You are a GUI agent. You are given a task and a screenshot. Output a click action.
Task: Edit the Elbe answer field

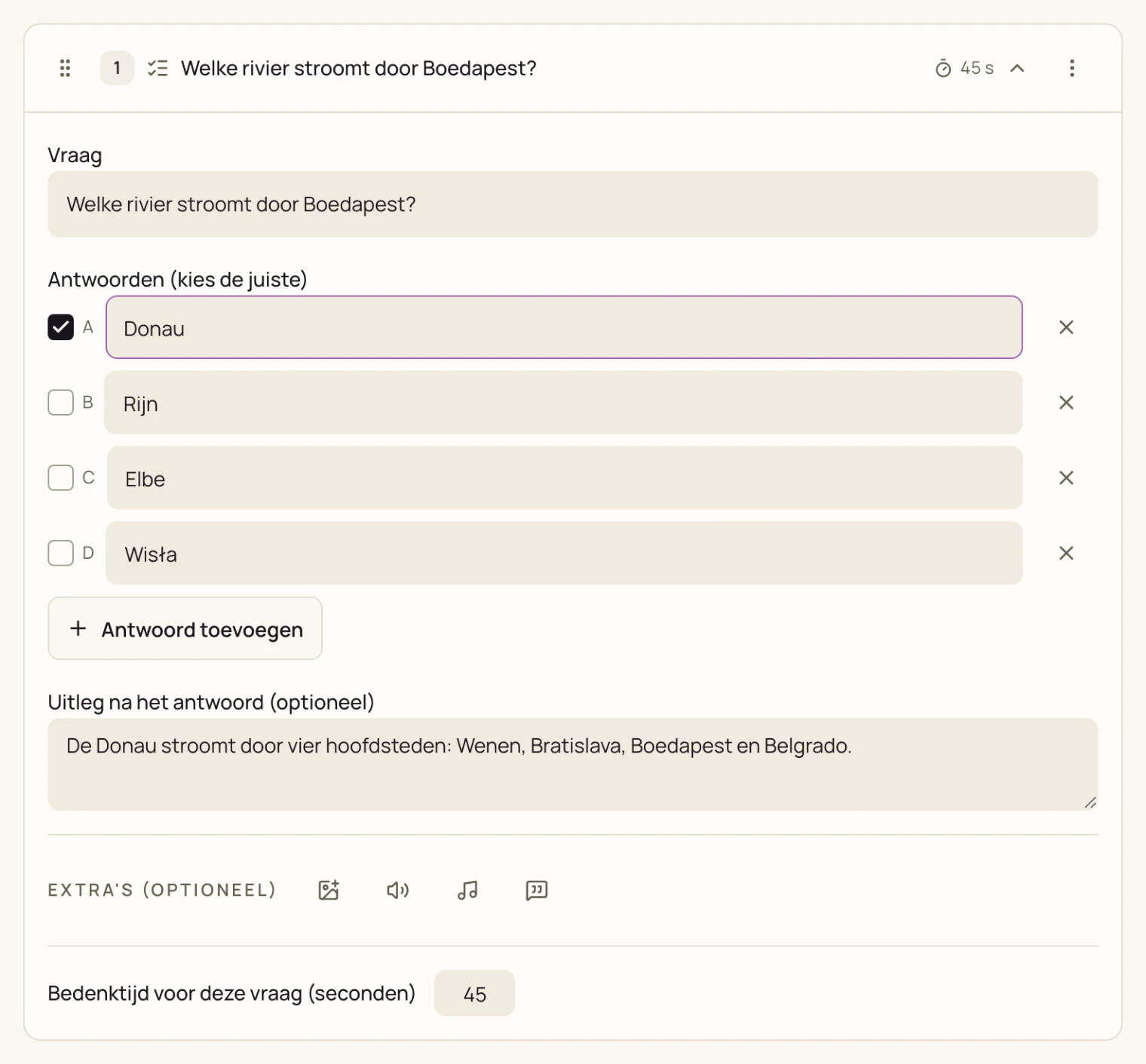click(565, 478)
